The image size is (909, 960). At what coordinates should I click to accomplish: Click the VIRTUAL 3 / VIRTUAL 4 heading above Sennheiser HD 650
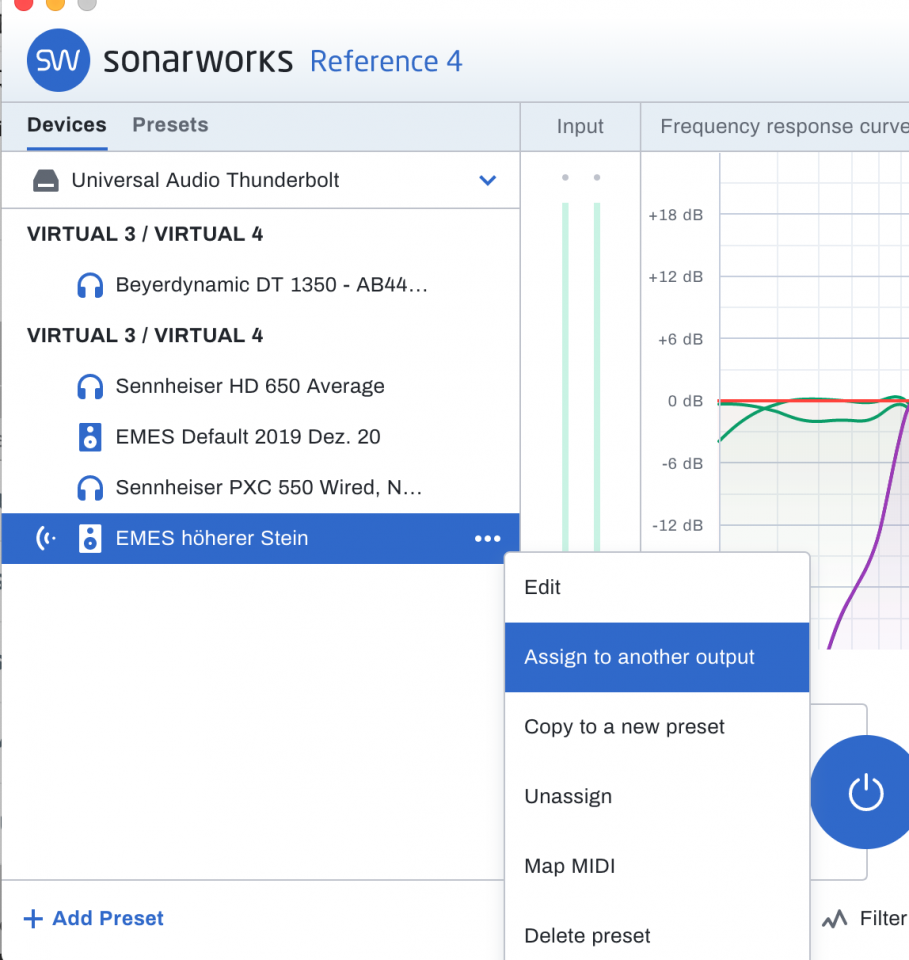point(145,336)
